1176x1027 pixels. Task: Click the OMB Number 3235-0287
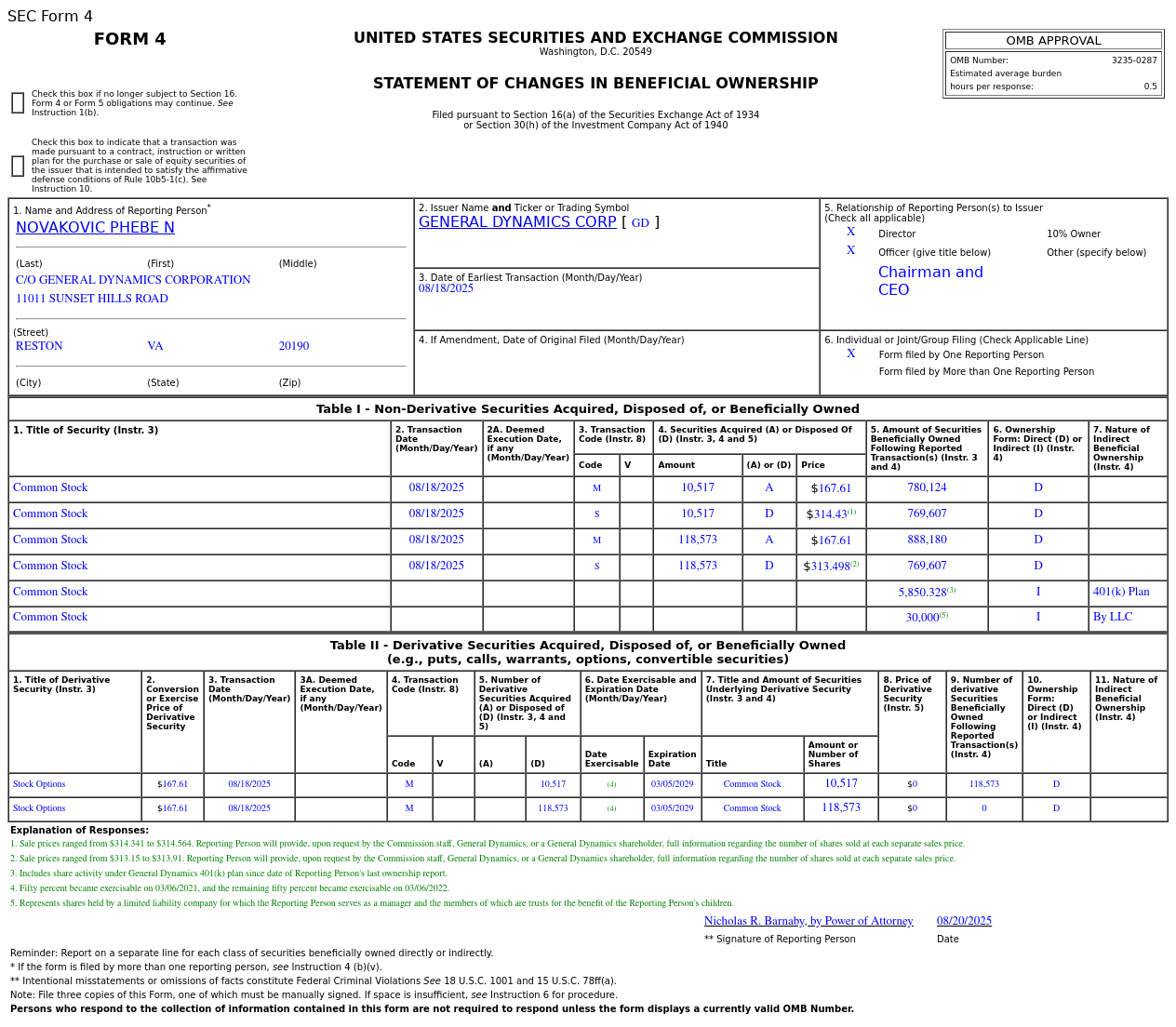[1134, 60]
